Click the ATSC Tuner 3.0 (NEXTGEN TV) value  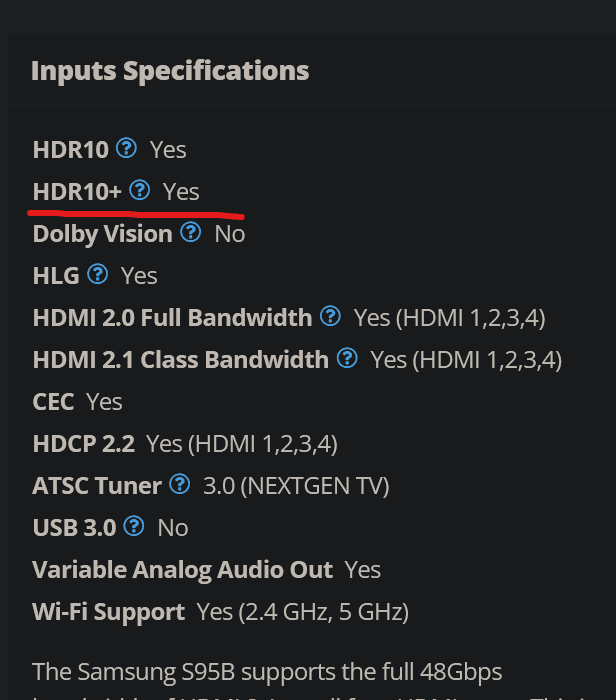pyautogui.click(x=296, y=486)
